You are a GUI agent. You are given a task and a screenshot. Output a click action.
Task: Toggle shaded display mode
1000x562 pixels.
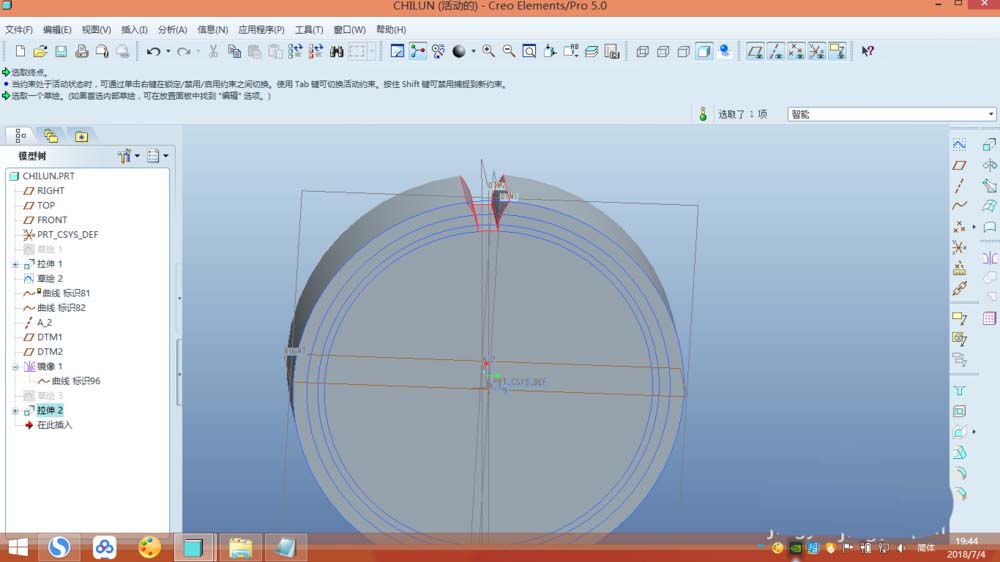tap(703, 51)
